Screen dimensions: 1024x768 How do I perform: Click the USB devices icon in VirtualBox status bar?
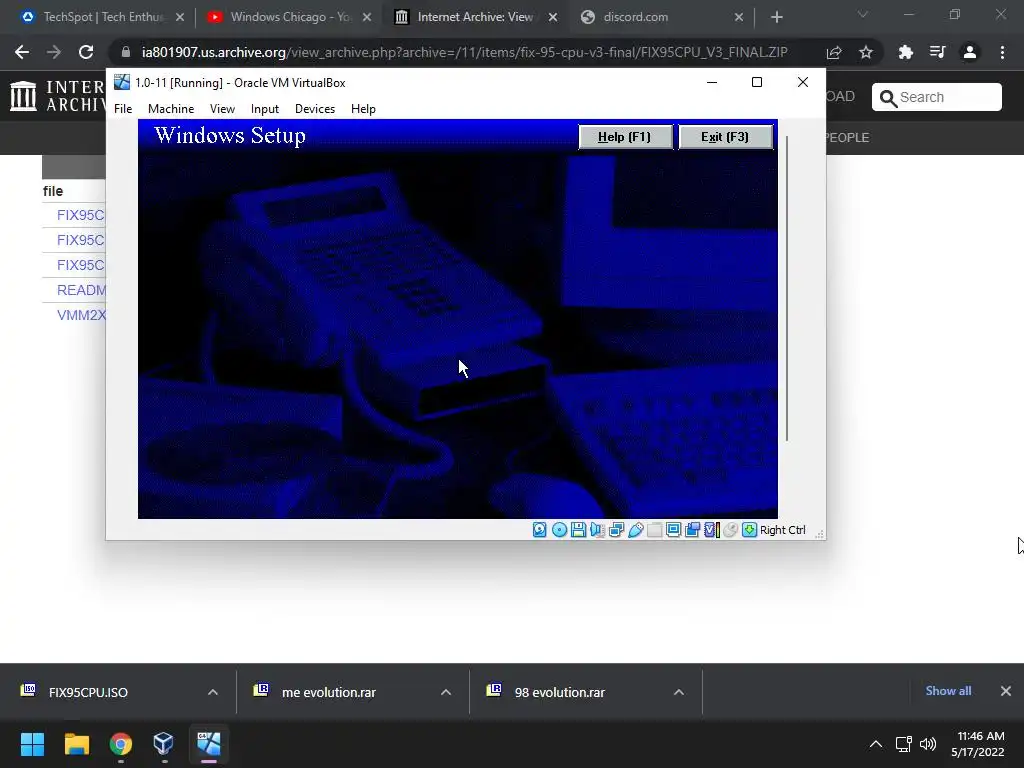[x=635, y=530]
